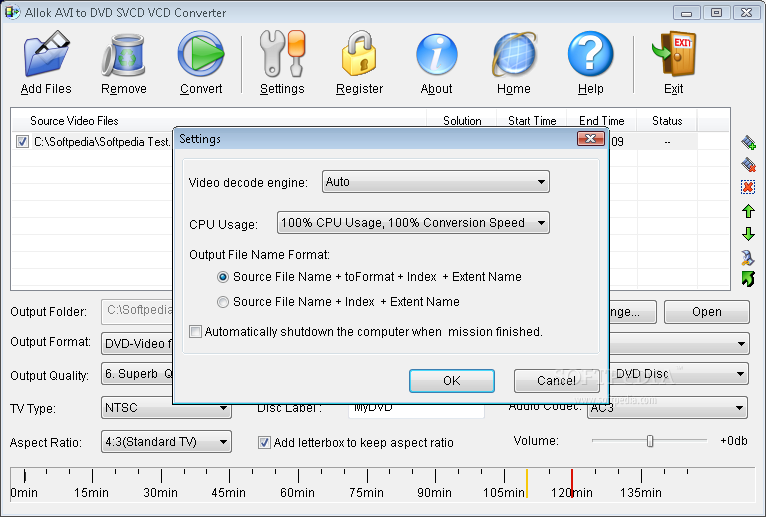Click the red marker on the timeline
The height and width of the screenshot is (517, 766).
[572, 483]
